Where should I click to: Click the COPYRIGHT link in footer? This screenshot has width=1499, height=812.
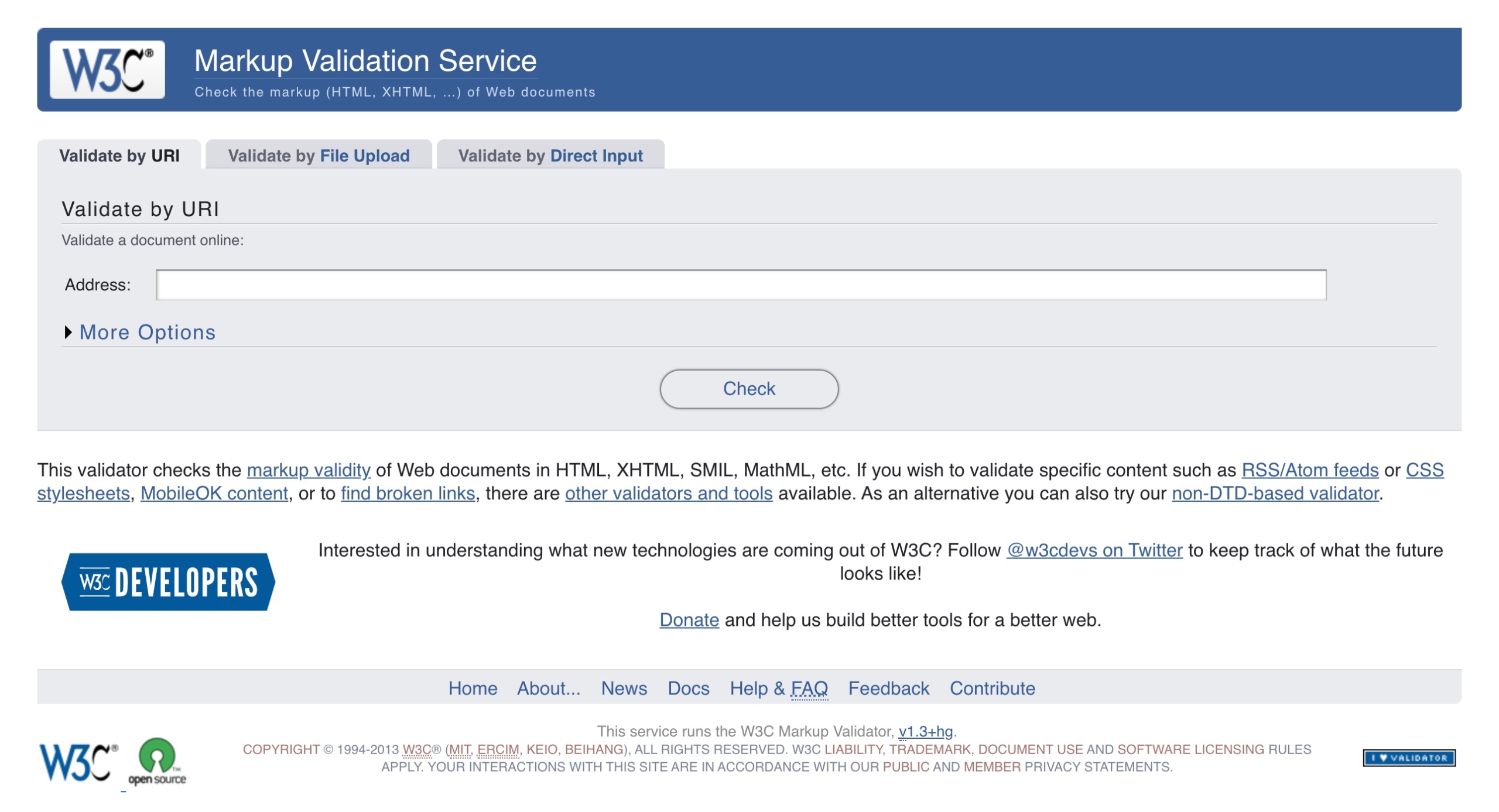pos(281,750)
